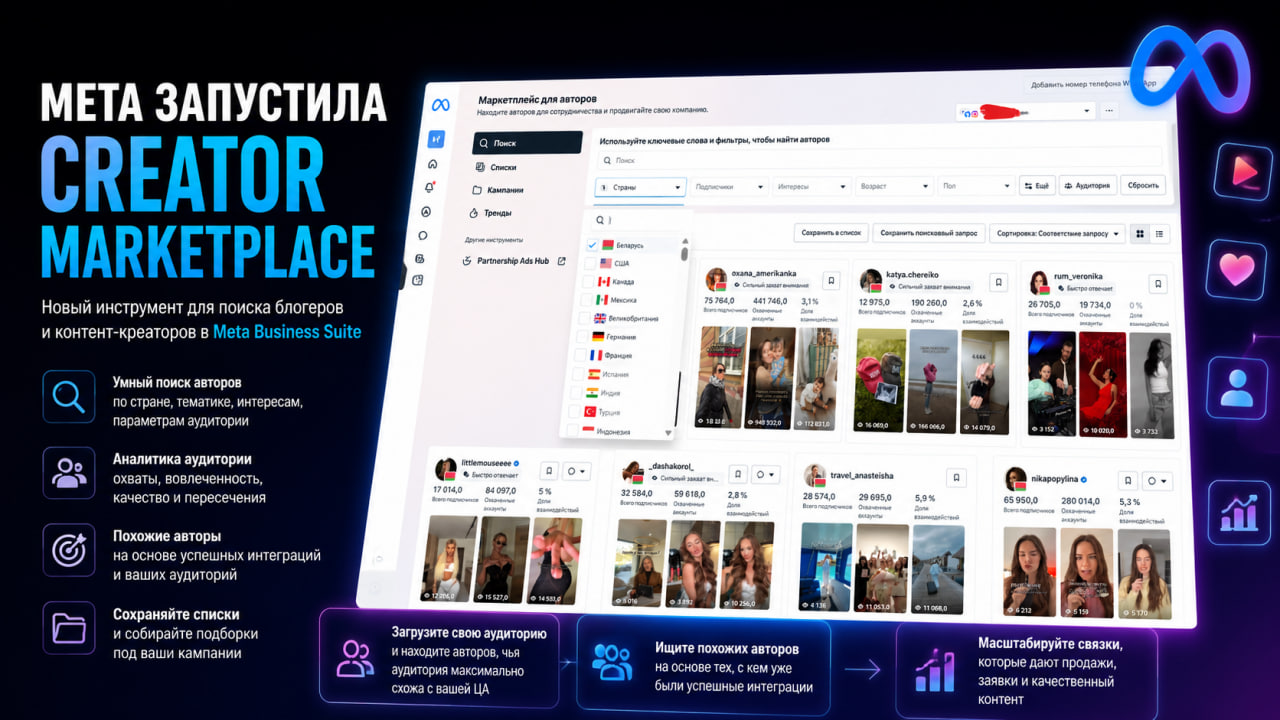Check the Мексика country checkbox

tap(584, 299)
